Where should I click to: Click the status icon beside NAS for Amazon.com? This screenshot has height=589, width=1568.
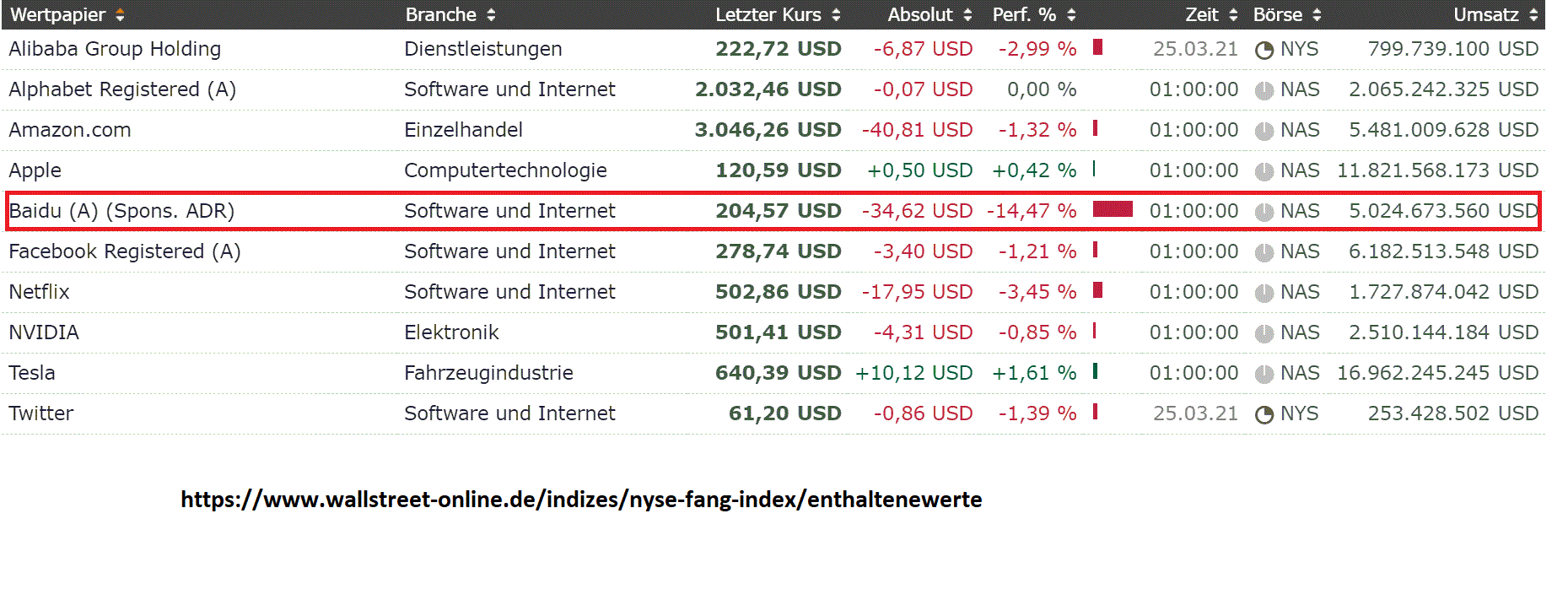(1264, 132)
